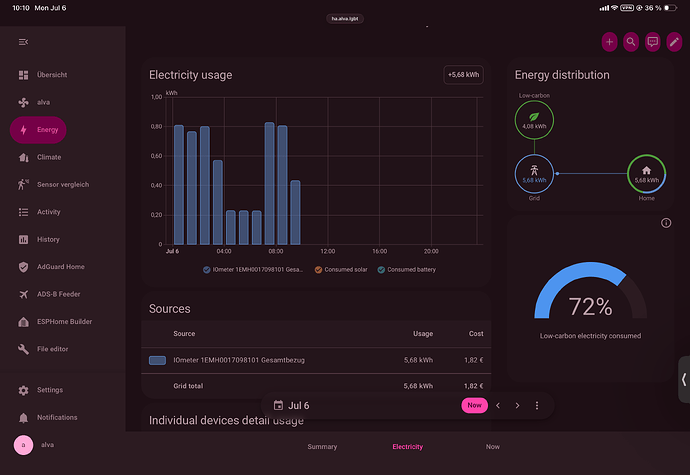The image size is (690, 475).
Task: Toggle the Consumed battery legend checkbox
Action: (x=381, y=270)
